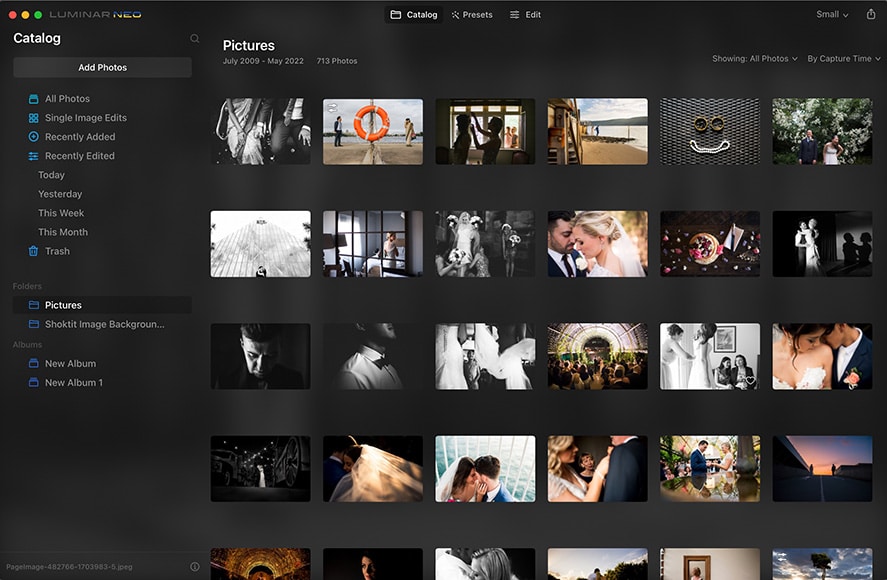Select the greenhouse ceremony crowd photo
The width and height of the screenshot is (887, 580).
597,356
